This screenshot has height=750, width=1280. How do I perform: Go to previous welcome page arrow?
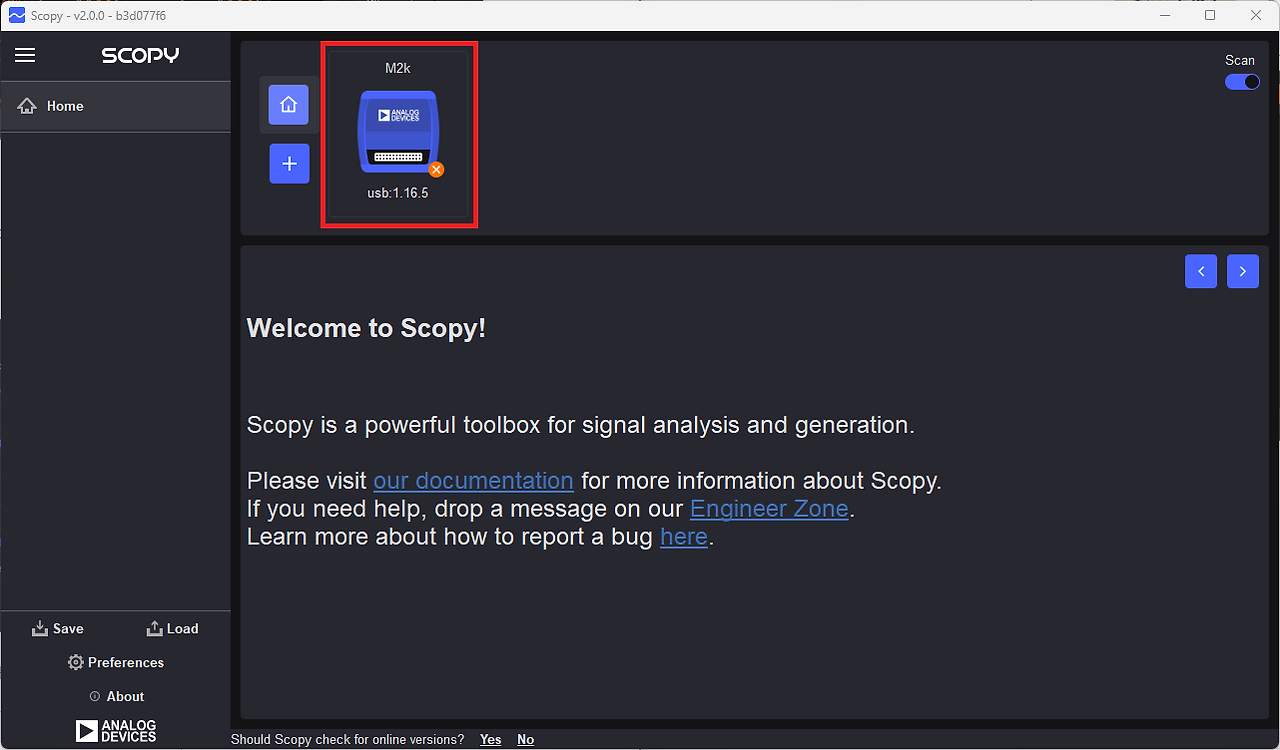coord(1201,271)
